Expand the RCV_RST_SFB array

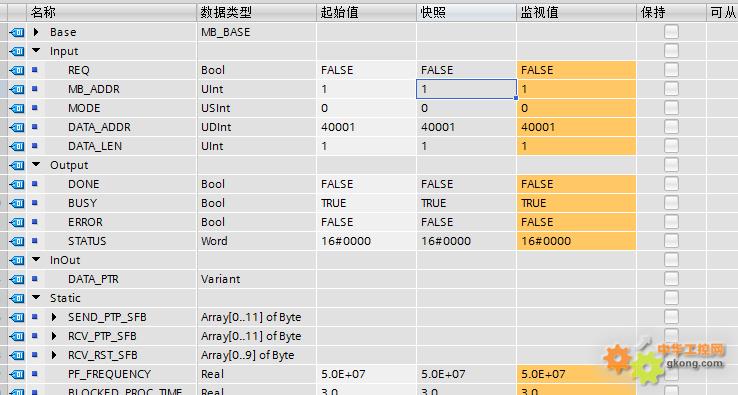click(54, 355)
